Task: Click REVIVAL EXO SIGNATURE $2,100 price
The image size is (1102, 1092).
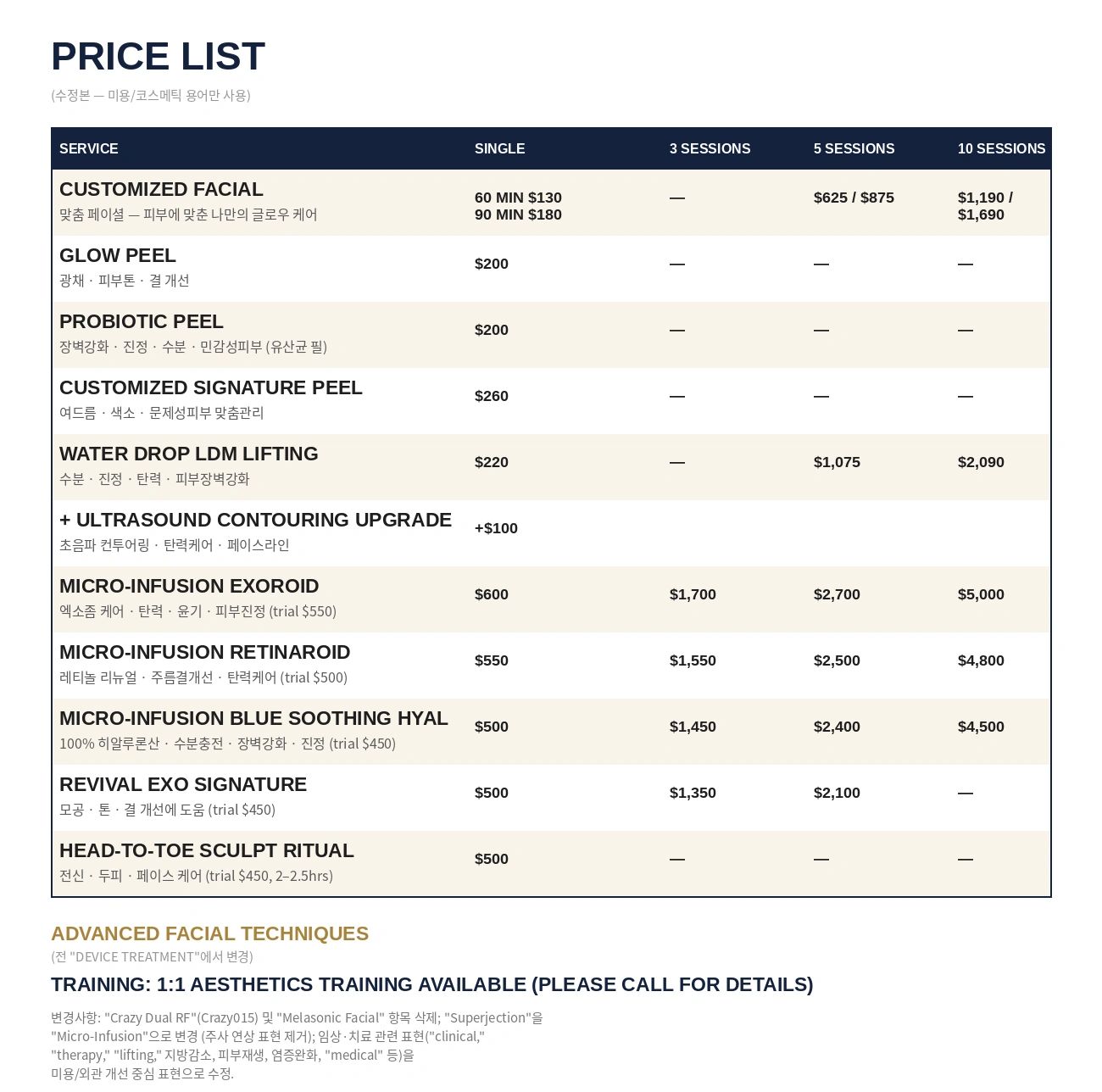Action: click(x=837, y=793)
